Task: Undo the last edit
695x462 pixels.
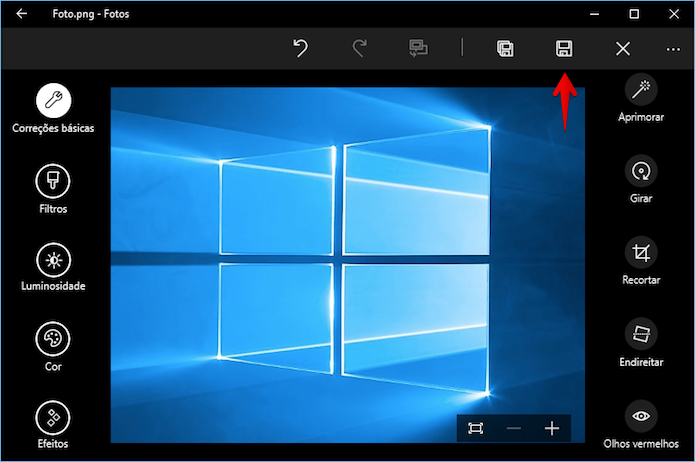Action: click(301, 48)
